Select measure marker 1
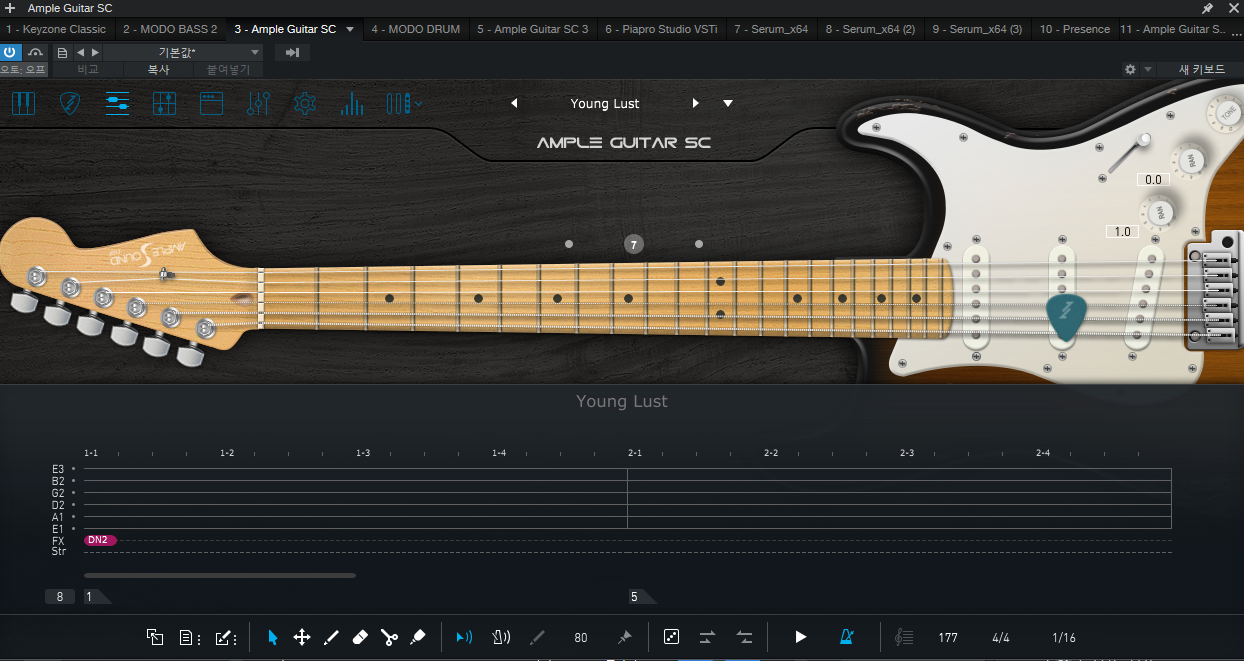Image resolution: width=1244 pixels, height=661 pixels. [96, 597]
